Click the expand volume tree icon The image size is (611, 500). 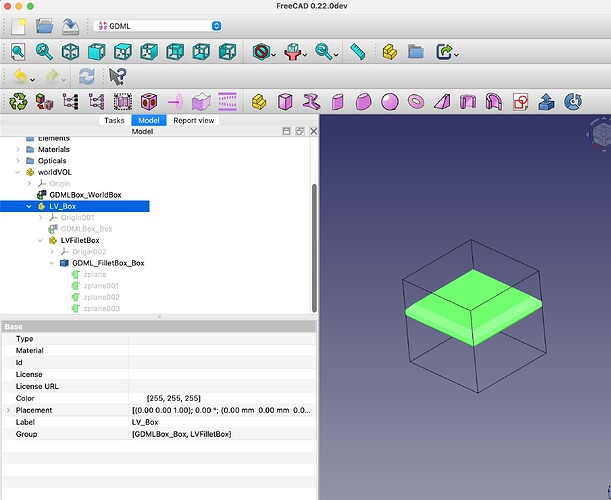(x=71, y=102)
